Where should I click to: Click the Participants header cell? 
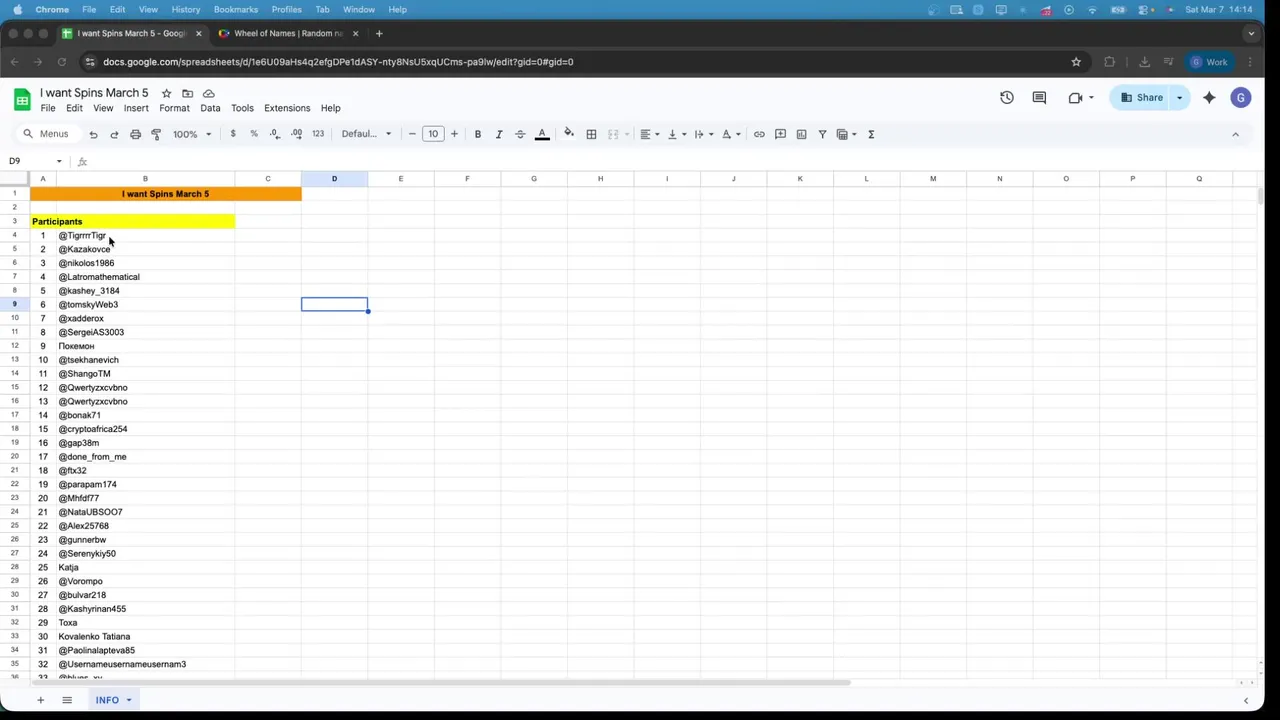click(x=132, y=221)
